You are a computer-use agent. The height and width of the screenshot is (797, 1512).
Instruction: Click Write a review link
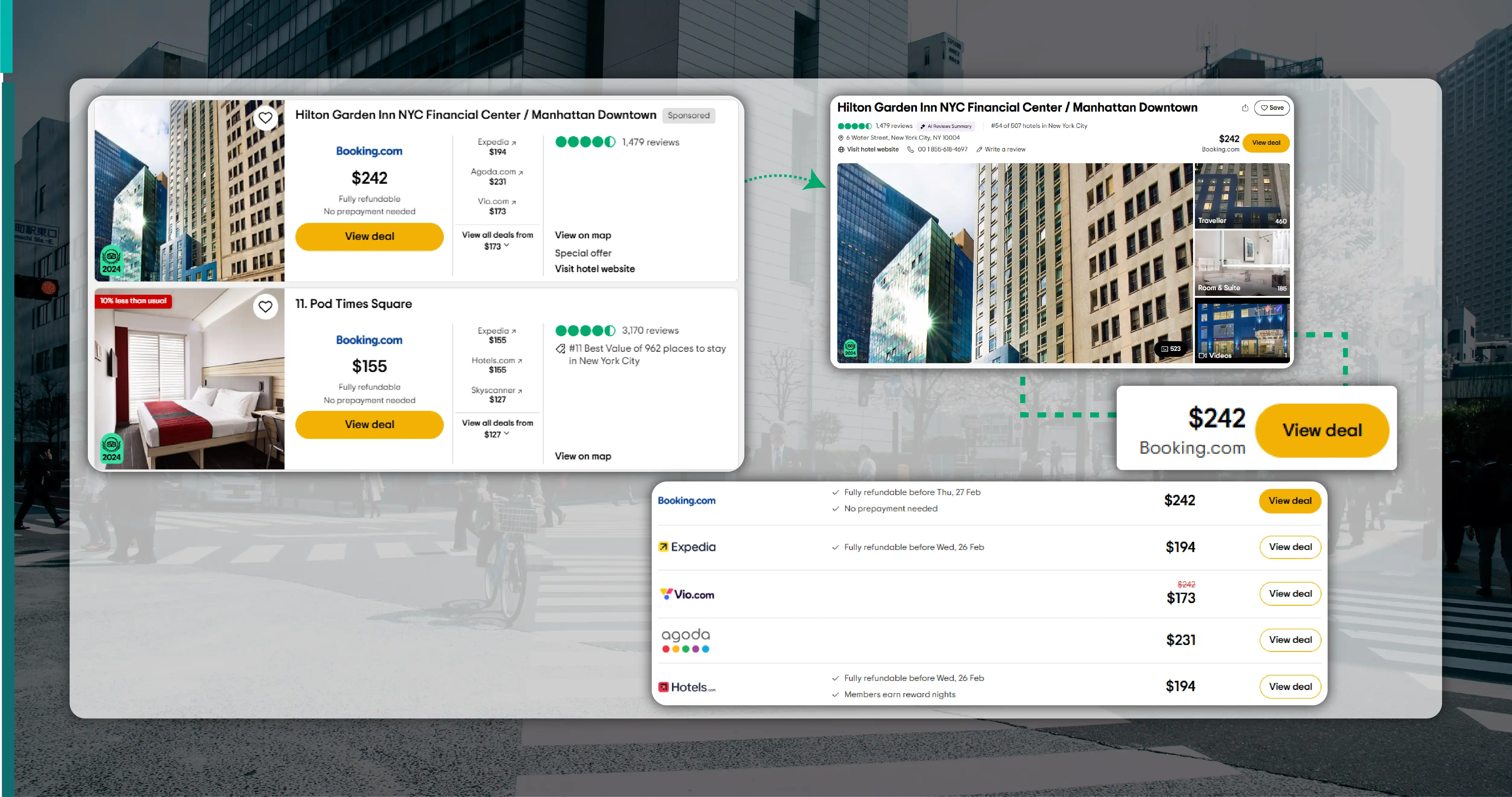1005,150
